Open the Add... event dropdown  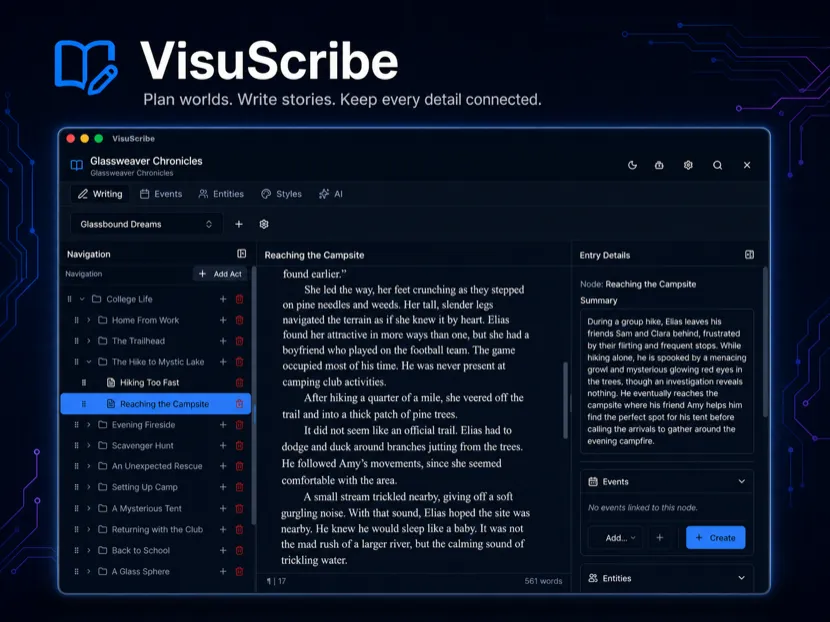(x=616, y=538)
